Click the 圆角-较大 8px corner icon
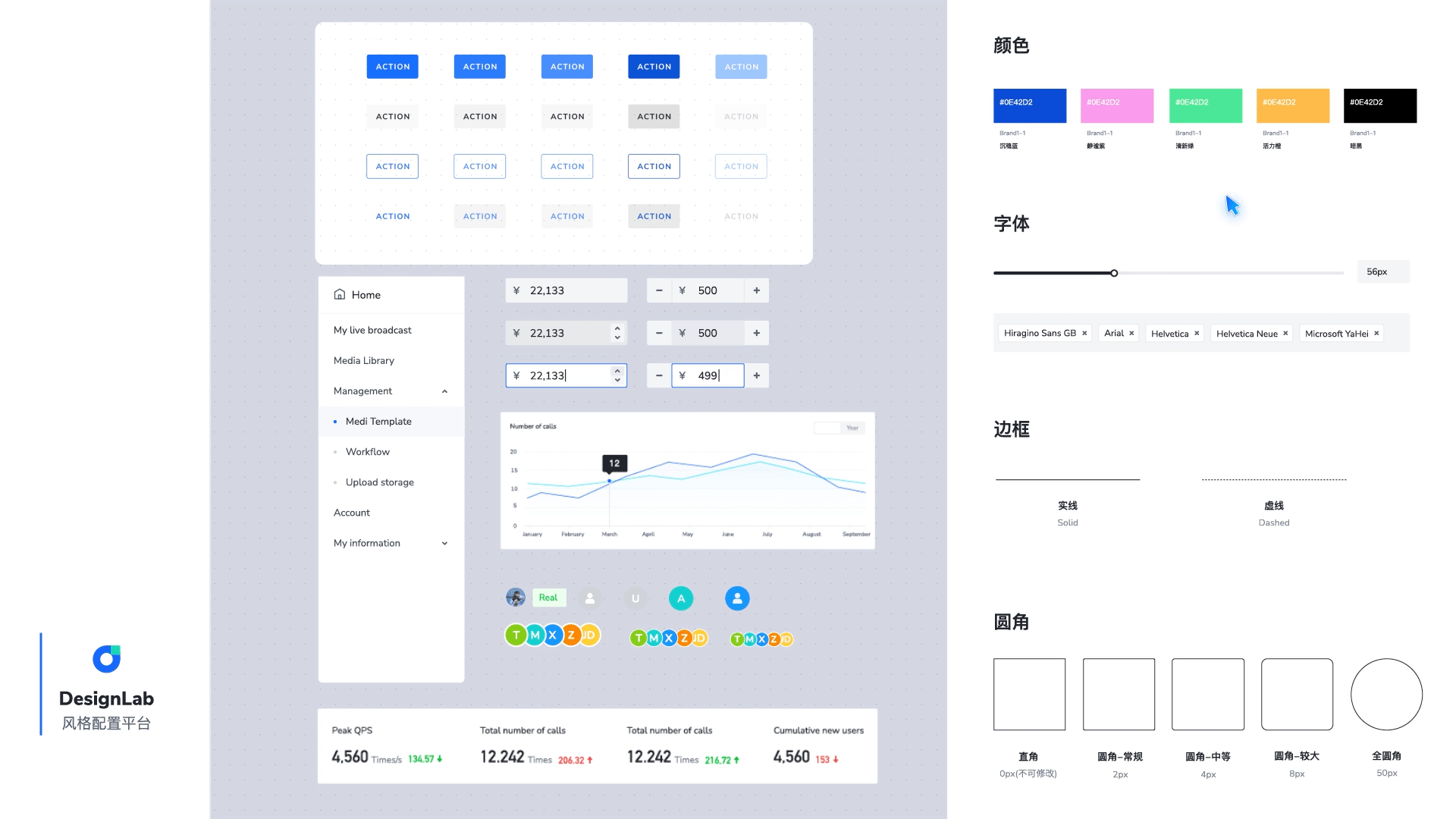This screenshot has width=1456, height=819. [x=1297, y=694]
